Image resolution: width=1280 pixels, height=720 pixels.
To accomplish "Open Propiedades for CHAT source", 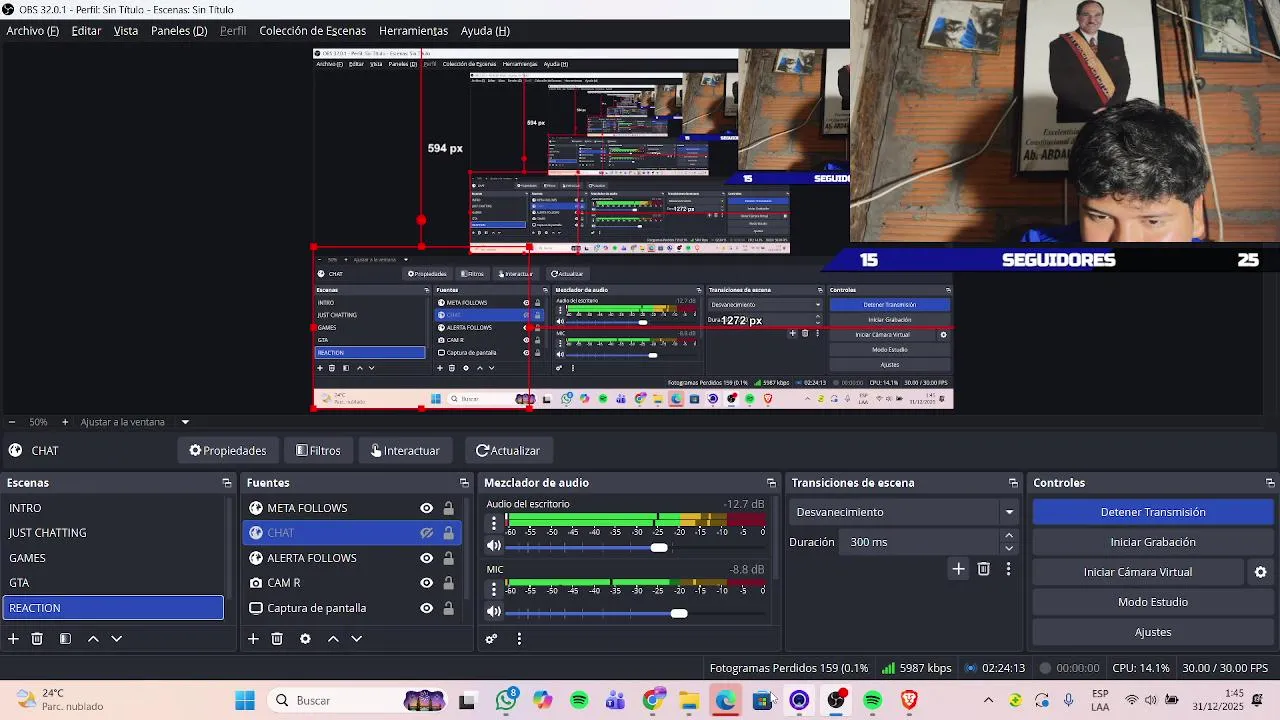I will (x=228, y=451).
